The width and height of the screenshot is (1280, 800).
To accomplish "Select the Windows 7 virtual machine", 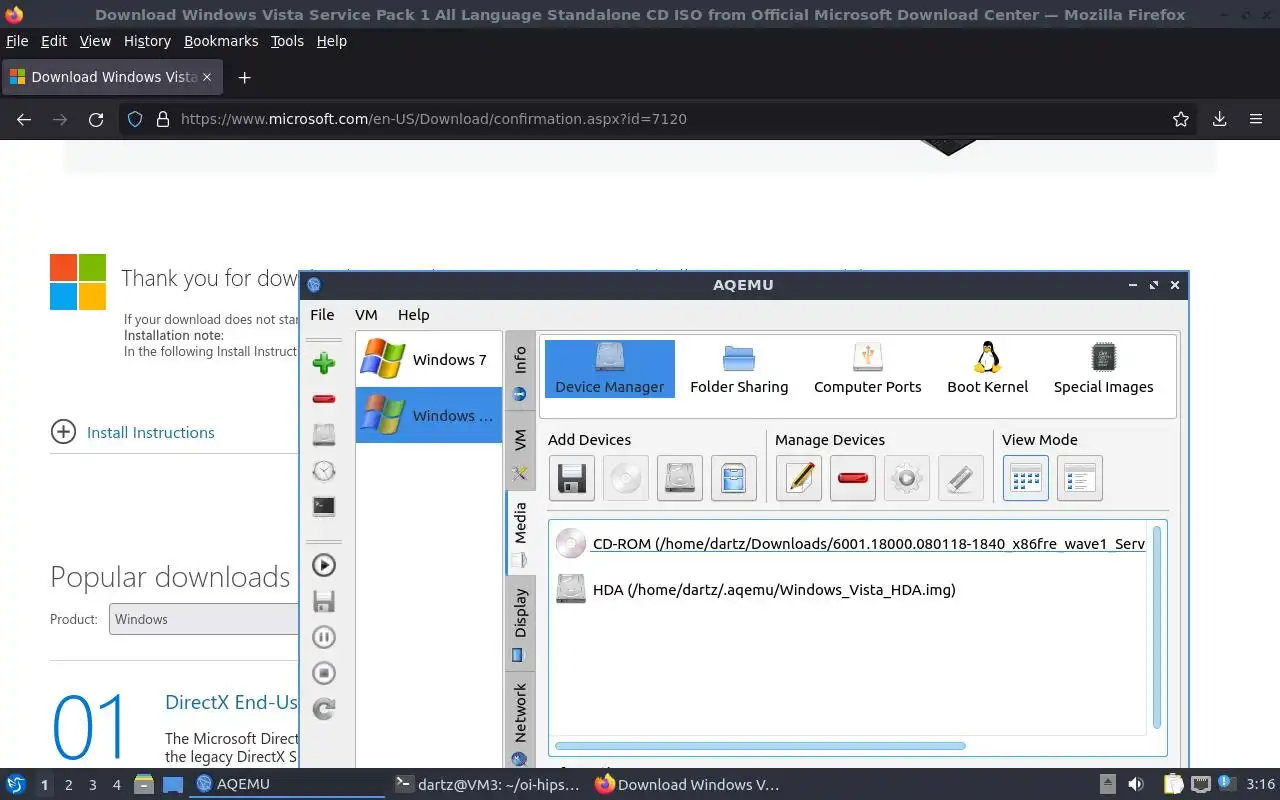I will (428, 359).
